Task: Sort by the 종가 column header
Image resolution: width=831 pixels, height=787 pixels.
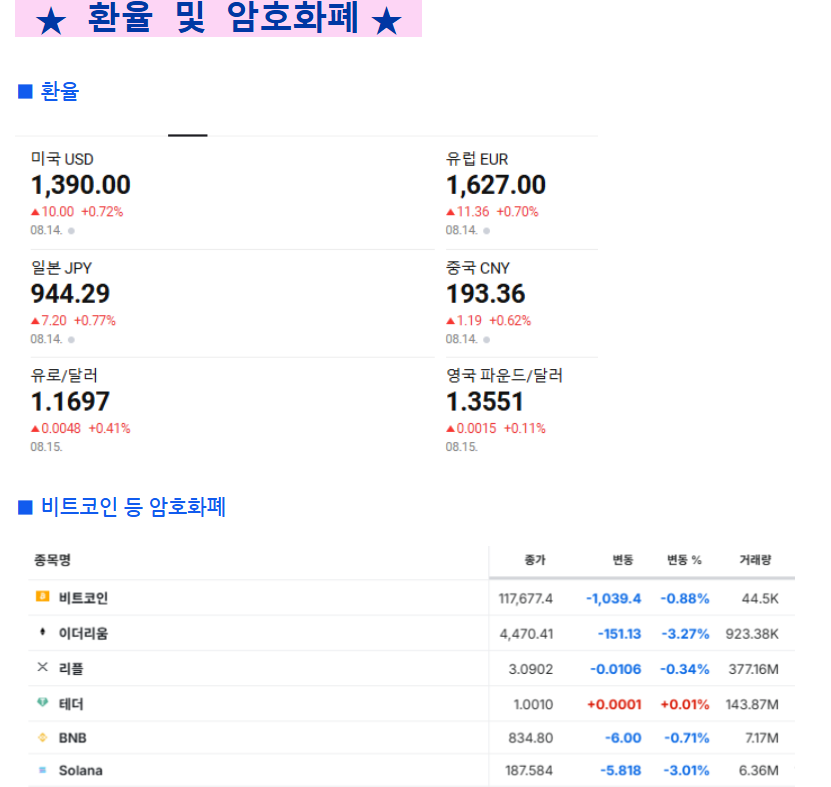Action: coord(535,560)
